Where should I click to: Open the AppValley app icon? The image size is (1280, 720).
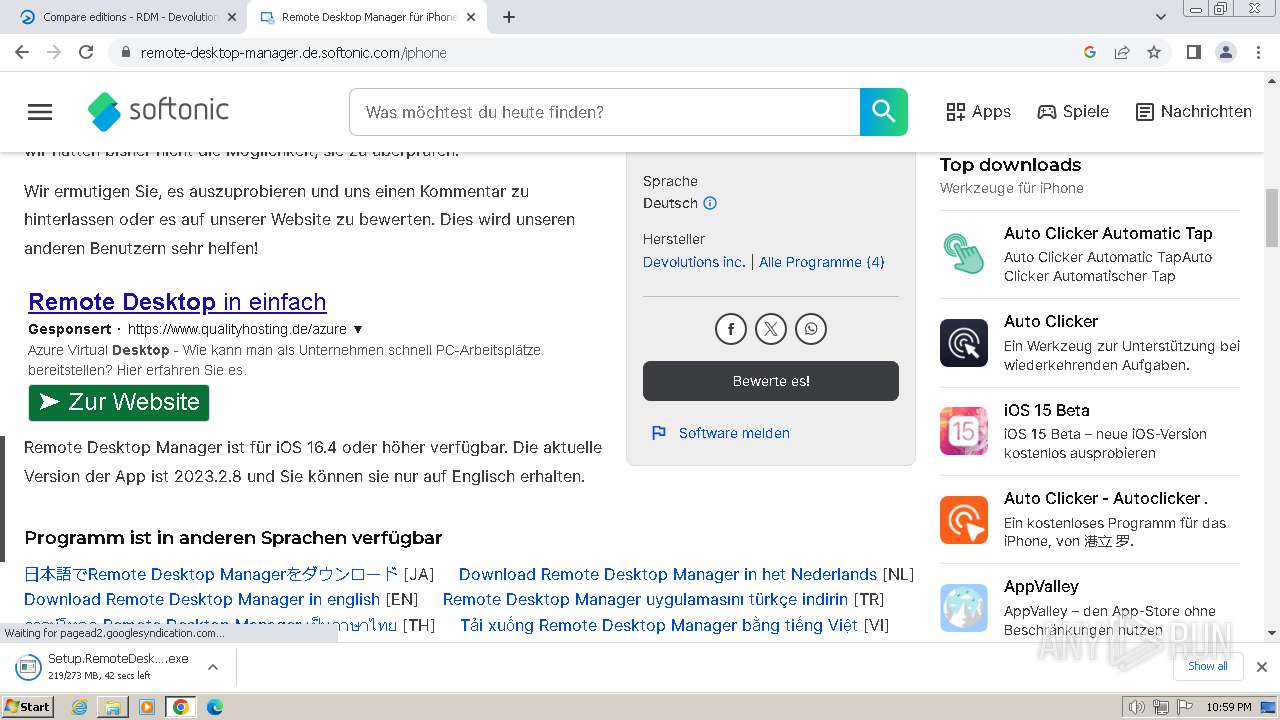964,608
